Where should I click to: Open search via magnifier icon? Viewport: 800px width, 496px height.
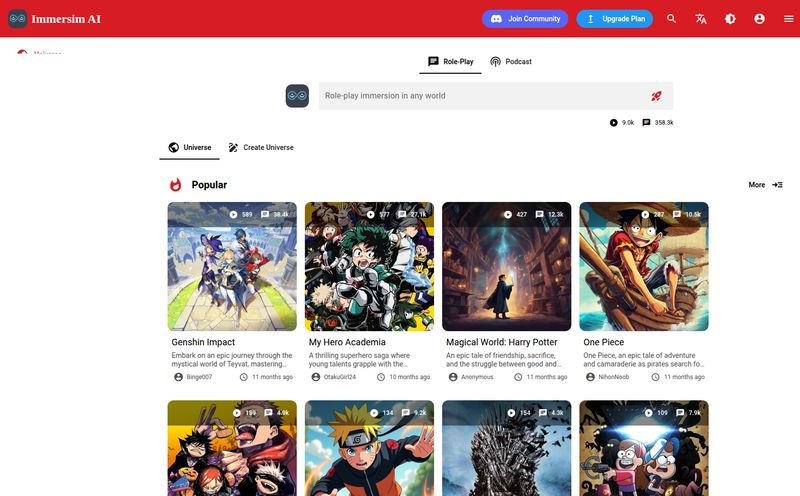tap(671, 19)
